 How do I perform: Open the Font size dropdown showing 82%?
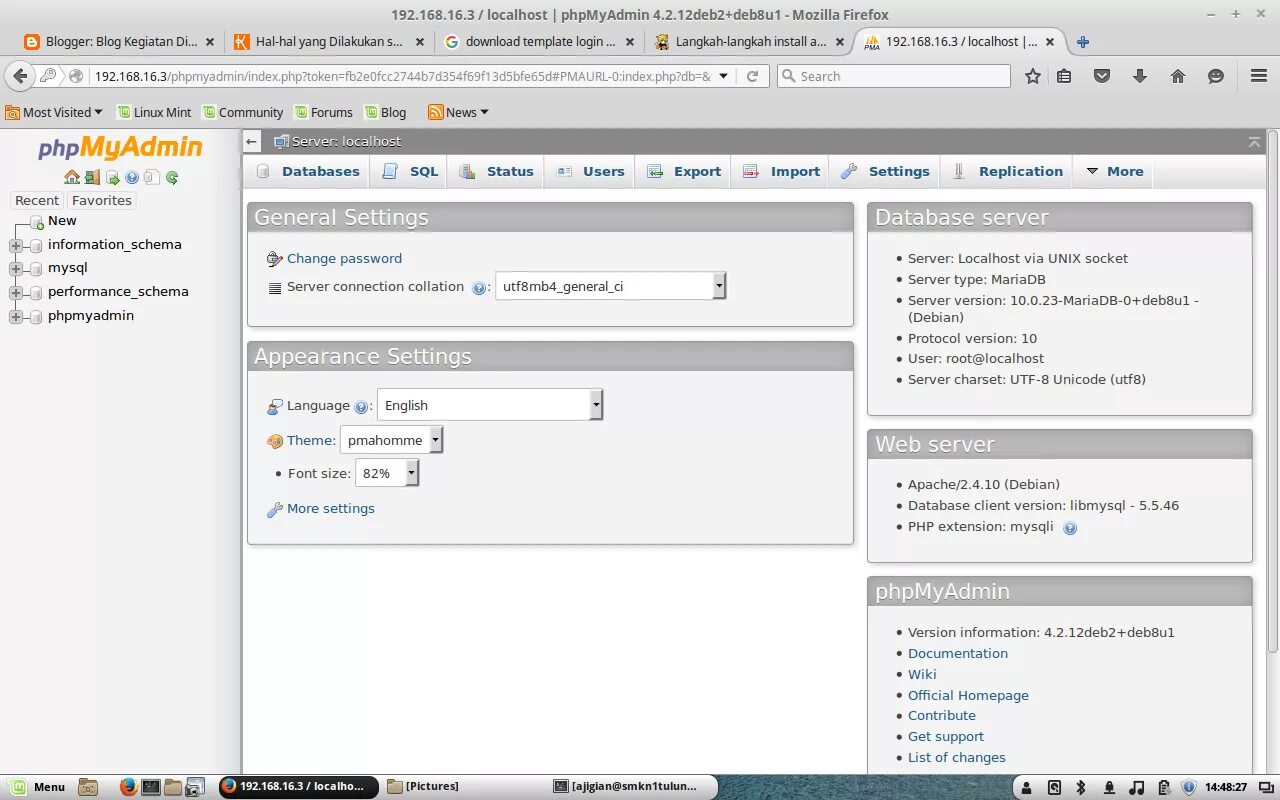point(387,473)
